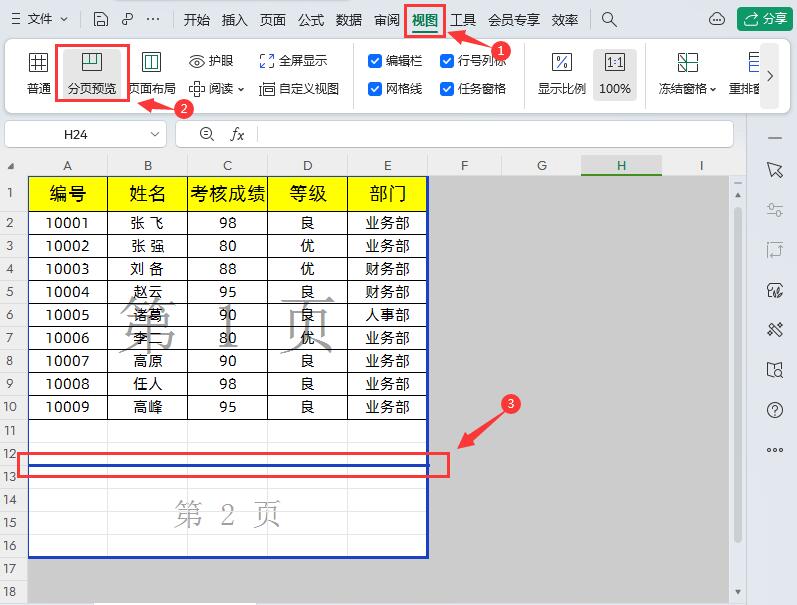Reset zoom to 100%

tap(615, 74)
